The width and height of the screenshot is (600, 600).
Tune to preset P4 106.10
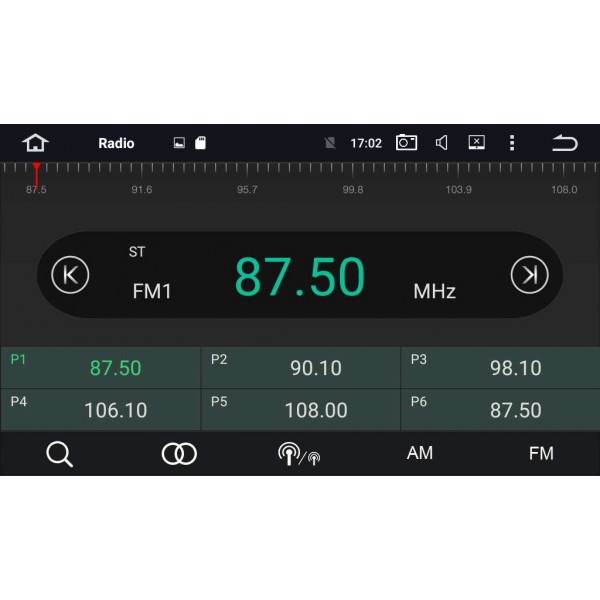pos(100,410)
